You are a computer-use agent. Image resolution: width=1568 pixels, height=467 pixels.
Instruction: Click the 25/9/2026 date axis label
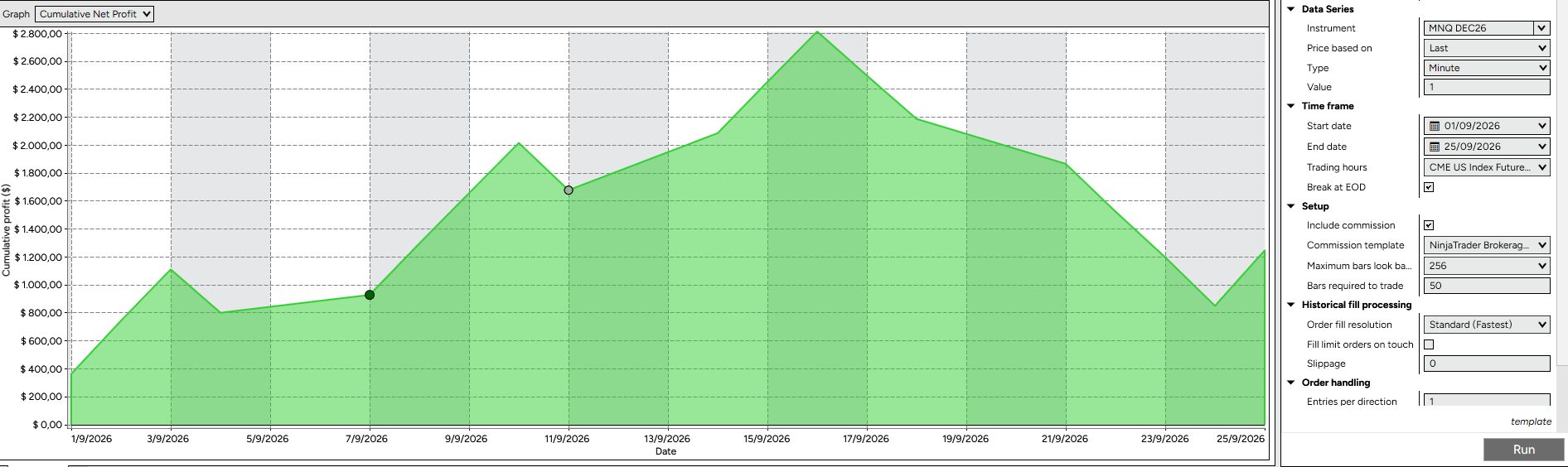pos(1241,439)
